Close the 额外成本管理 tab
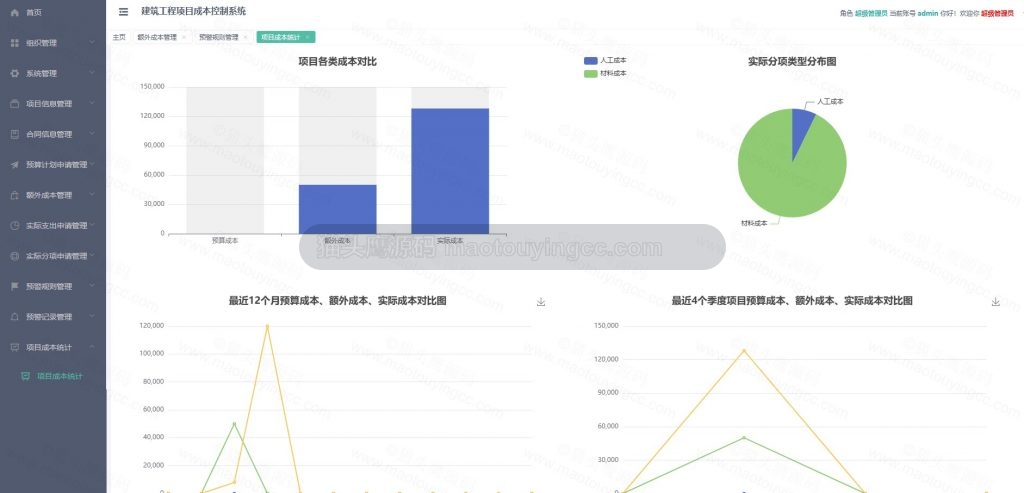The image size is (1024, 493). [184, 37]
